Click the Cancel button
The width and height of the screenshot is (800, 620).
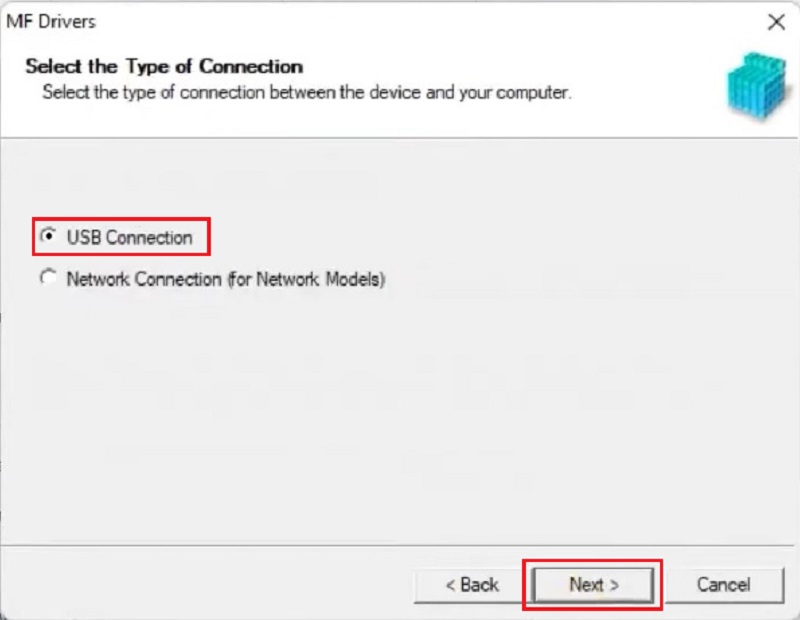(x=724, y=585)
